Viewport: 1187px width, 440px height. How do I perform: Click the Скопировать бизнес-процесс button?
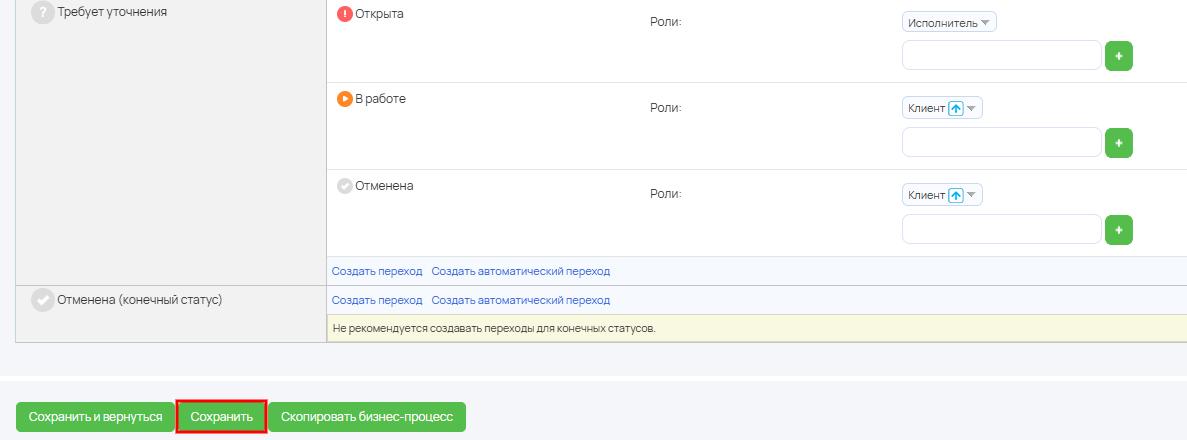[x=367, y=417]
